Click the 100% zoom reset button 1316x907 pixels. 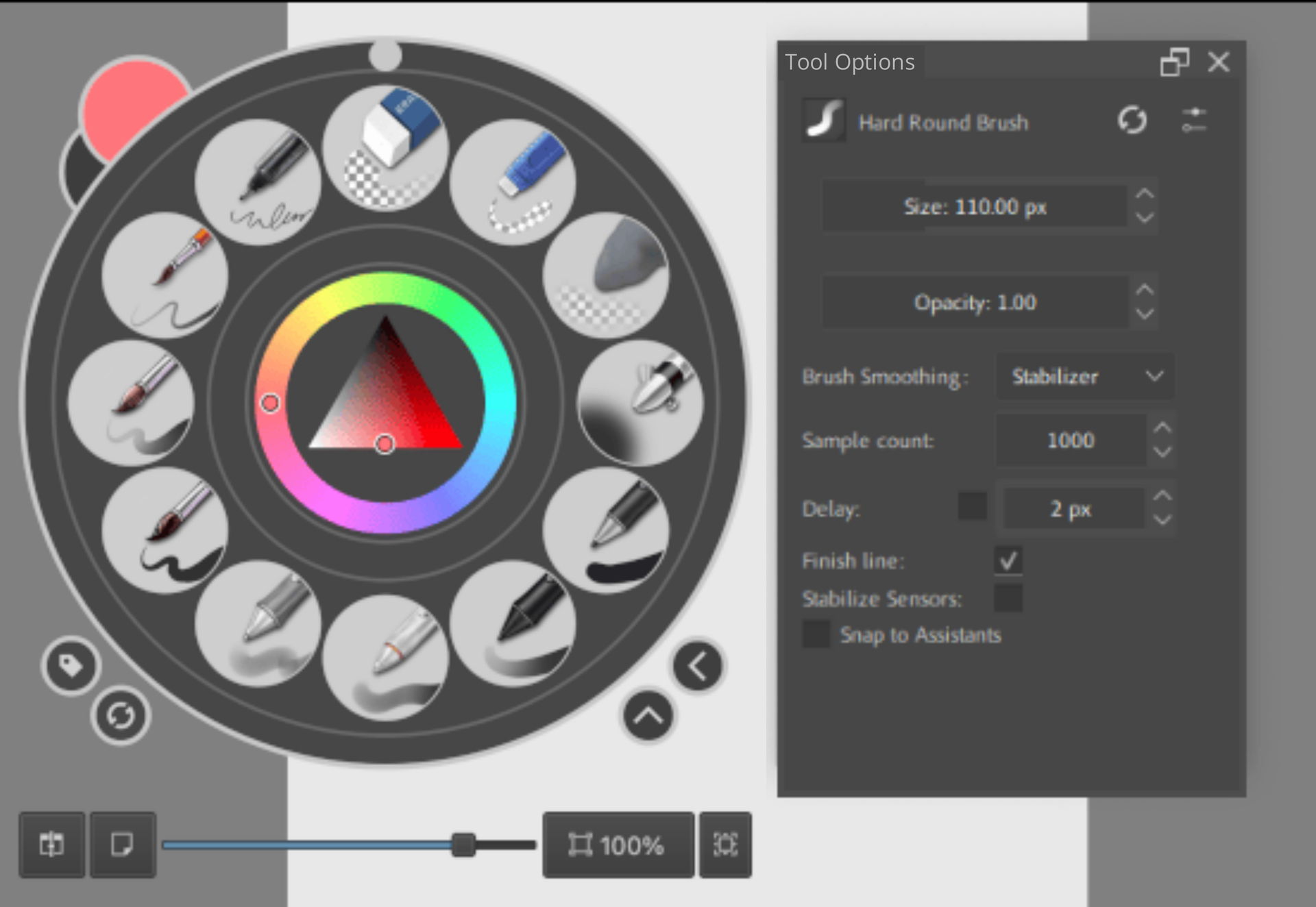(618, 845)
